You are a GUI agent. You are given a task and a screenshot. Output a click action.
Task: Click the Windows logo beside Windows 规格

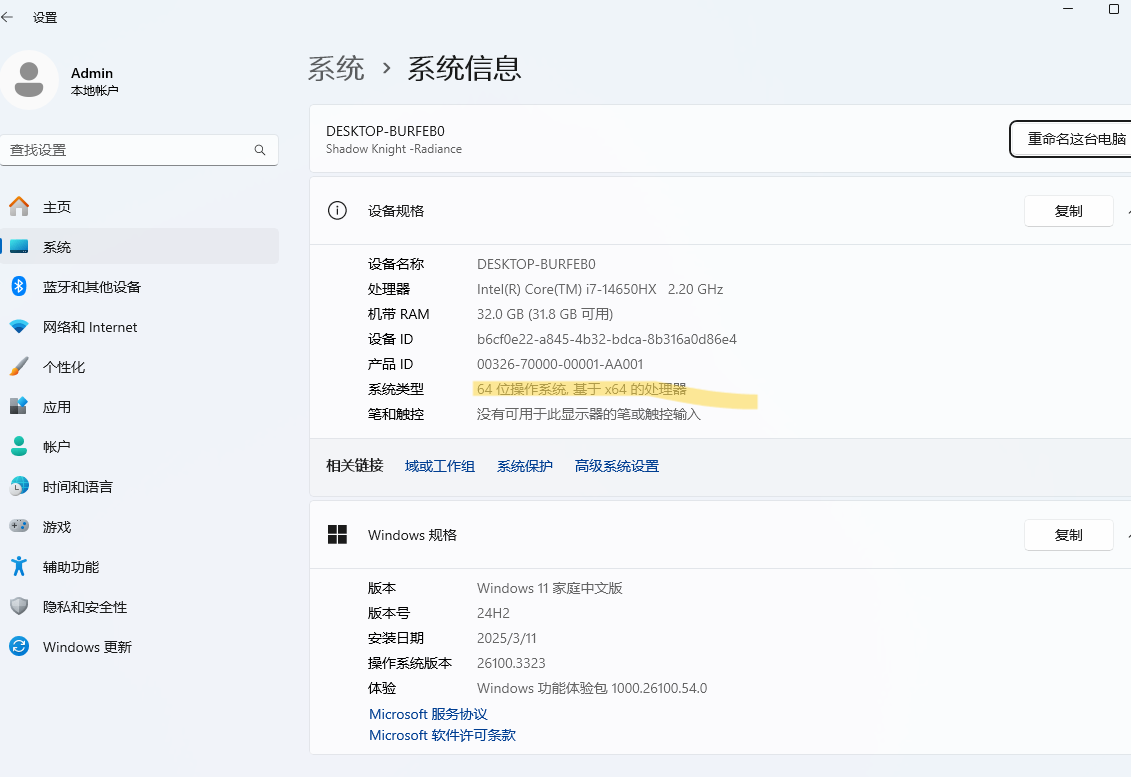click(337, 535)
